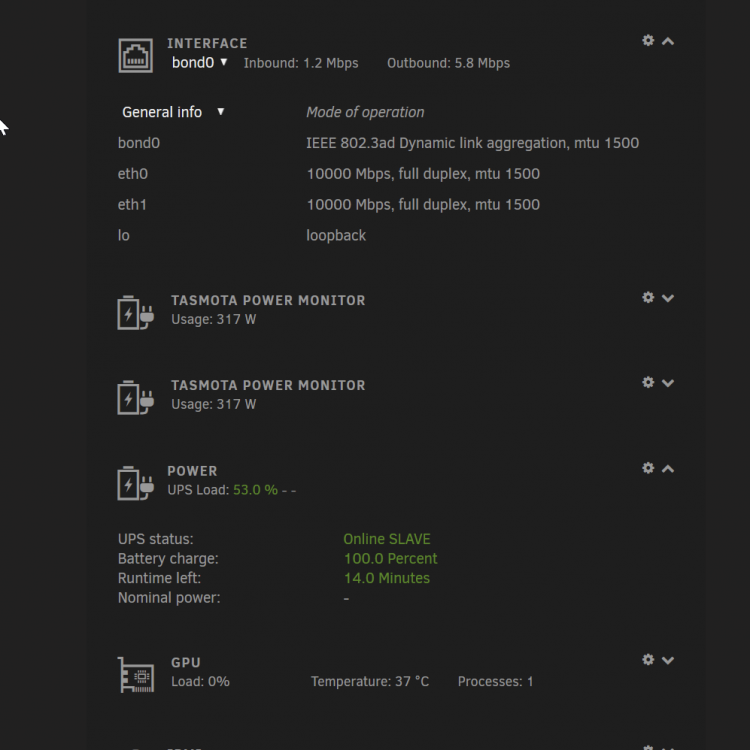The width and height of the screenshot is (750, 750).
Task: Open settings gear for Interface section
Action: [648, 41]
